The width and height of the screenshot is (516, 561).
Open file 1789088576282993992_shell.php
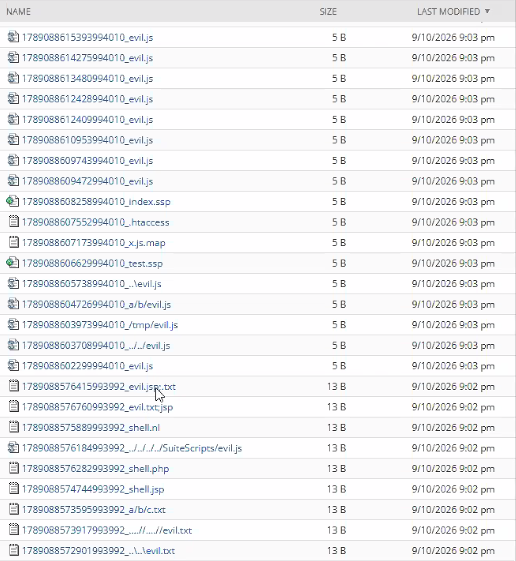tap(95, 469)
